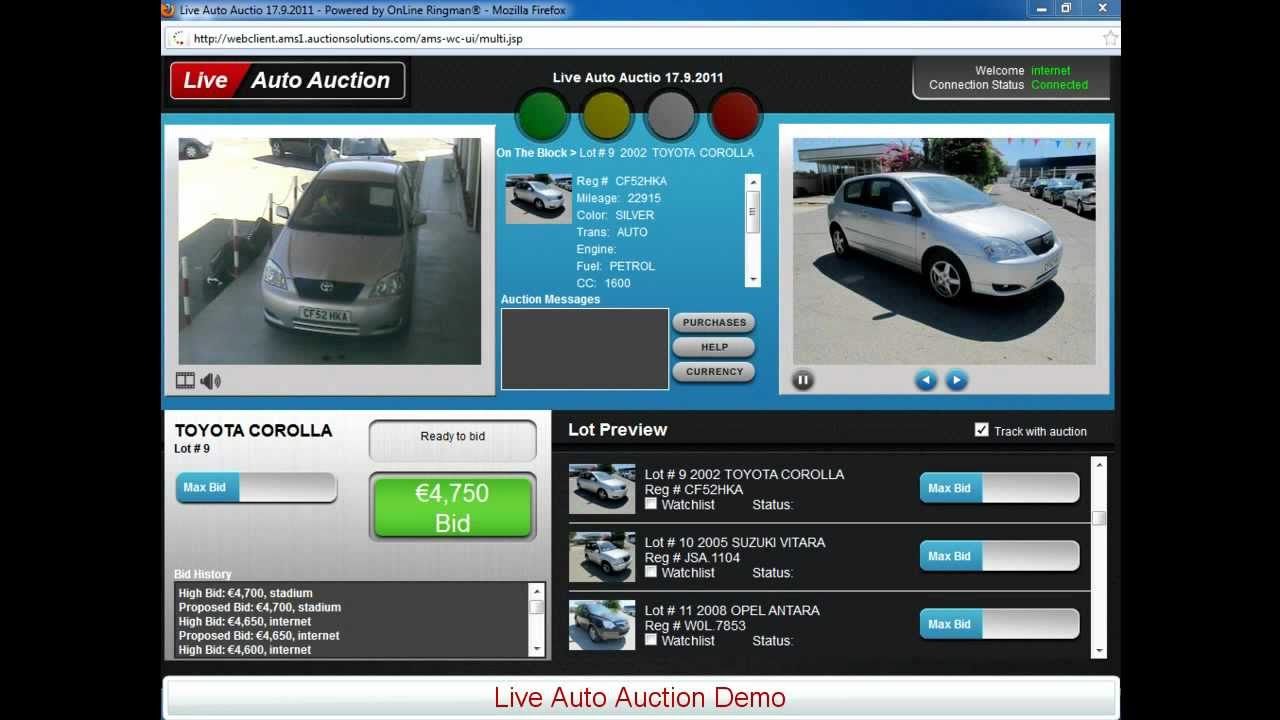This screenshot has width=1280, height=720.
Task: Click the Lot Preview scroll down arrow
Action: coord(1099,650)
